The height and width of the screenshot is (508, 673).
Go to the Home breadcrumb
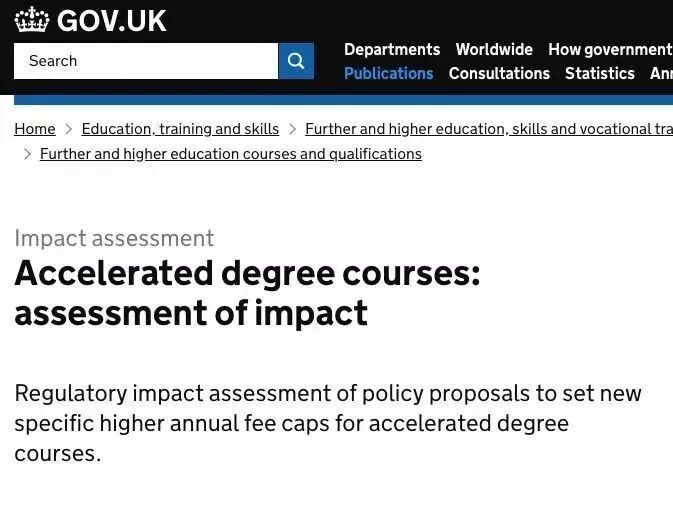click(x=35, y=129)
